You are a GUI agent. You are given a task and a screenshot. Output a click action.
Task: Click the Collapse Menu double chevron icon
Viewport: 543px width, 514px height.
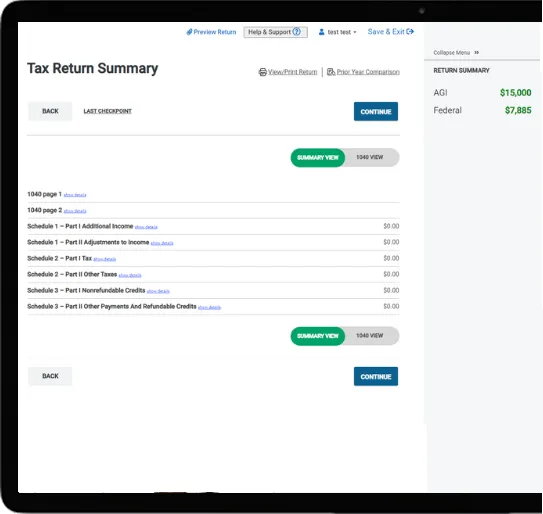click(x=477, y=53)
